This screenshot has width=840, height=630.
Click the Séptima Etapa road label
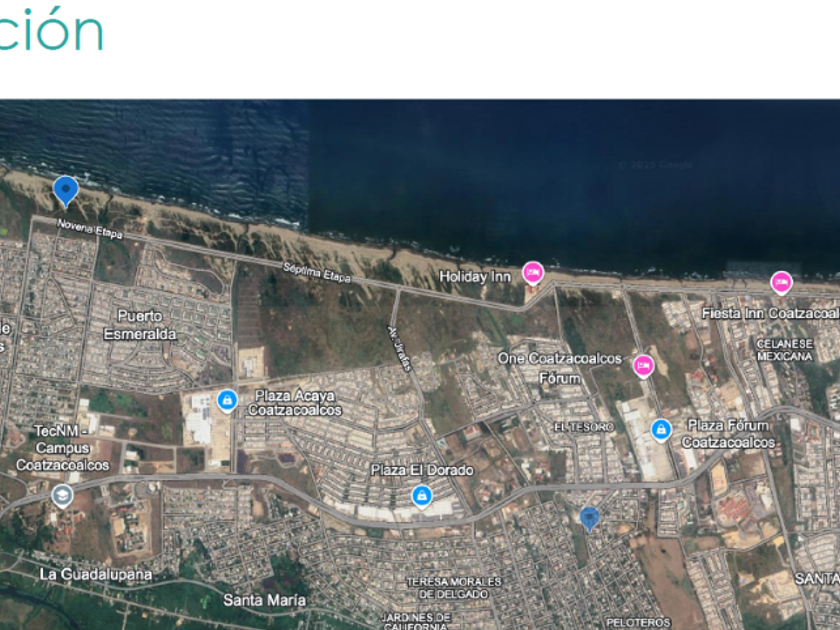317,273
